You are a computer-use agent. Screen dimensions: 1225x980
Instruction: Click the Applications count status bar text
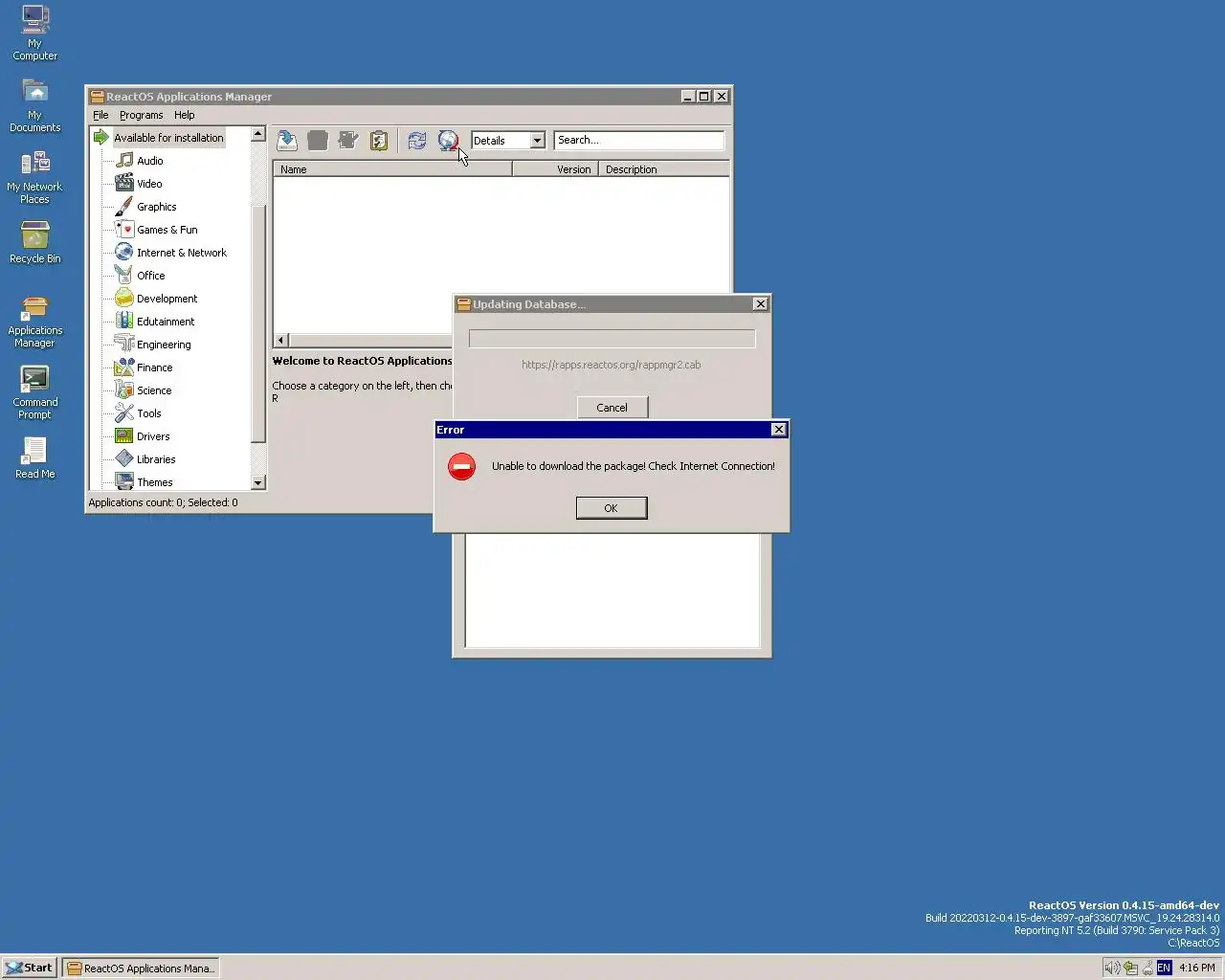click(x=164, y=502)
